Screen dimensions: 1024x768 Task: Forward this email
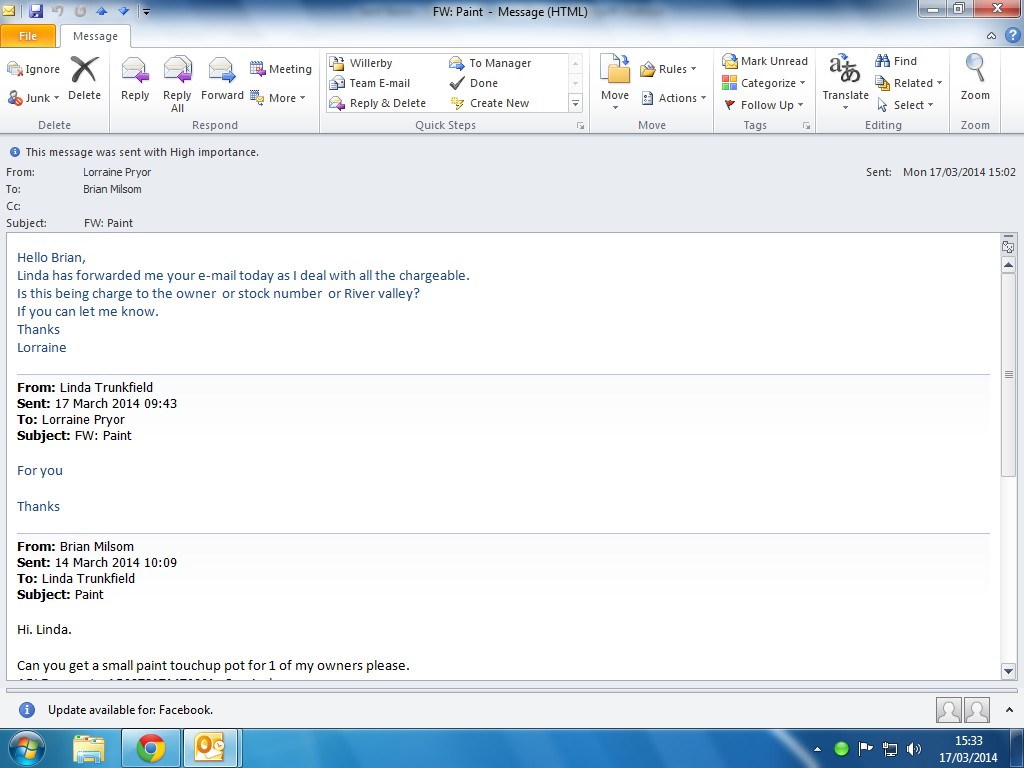coord(222,79)
